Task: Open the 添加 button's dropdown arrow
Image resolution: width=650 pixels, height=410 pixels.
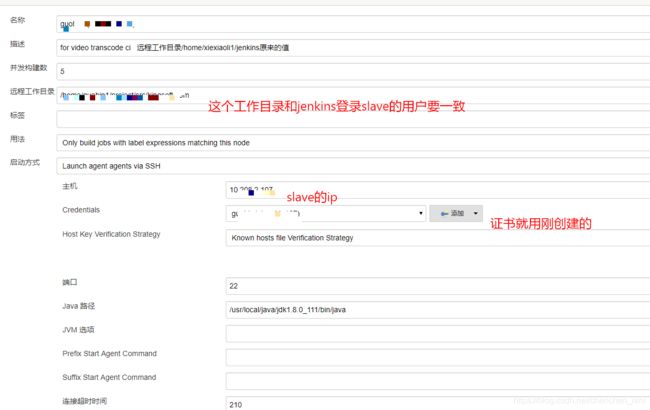Action: (475, 214)
